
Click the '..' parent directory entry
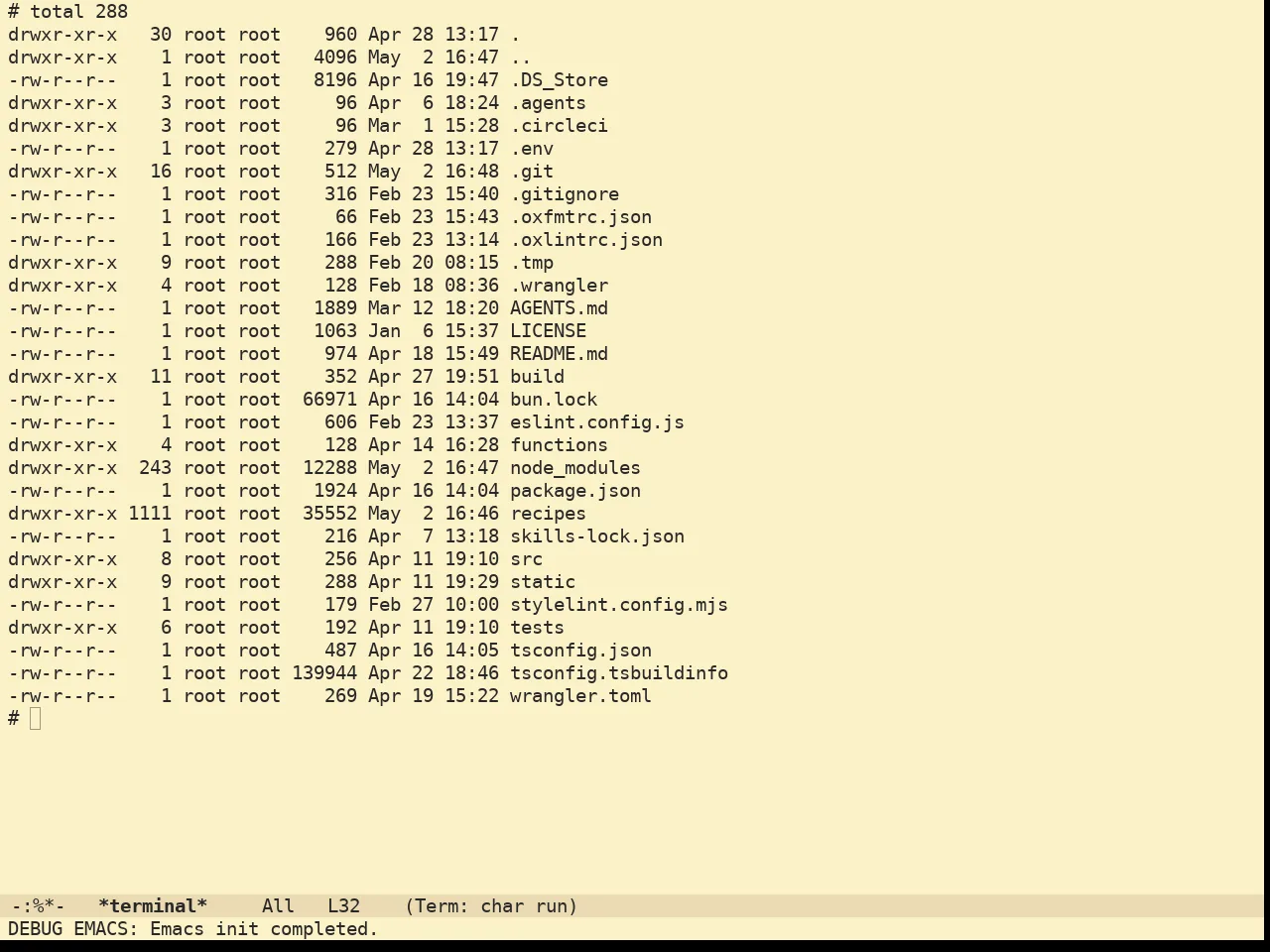521,58
